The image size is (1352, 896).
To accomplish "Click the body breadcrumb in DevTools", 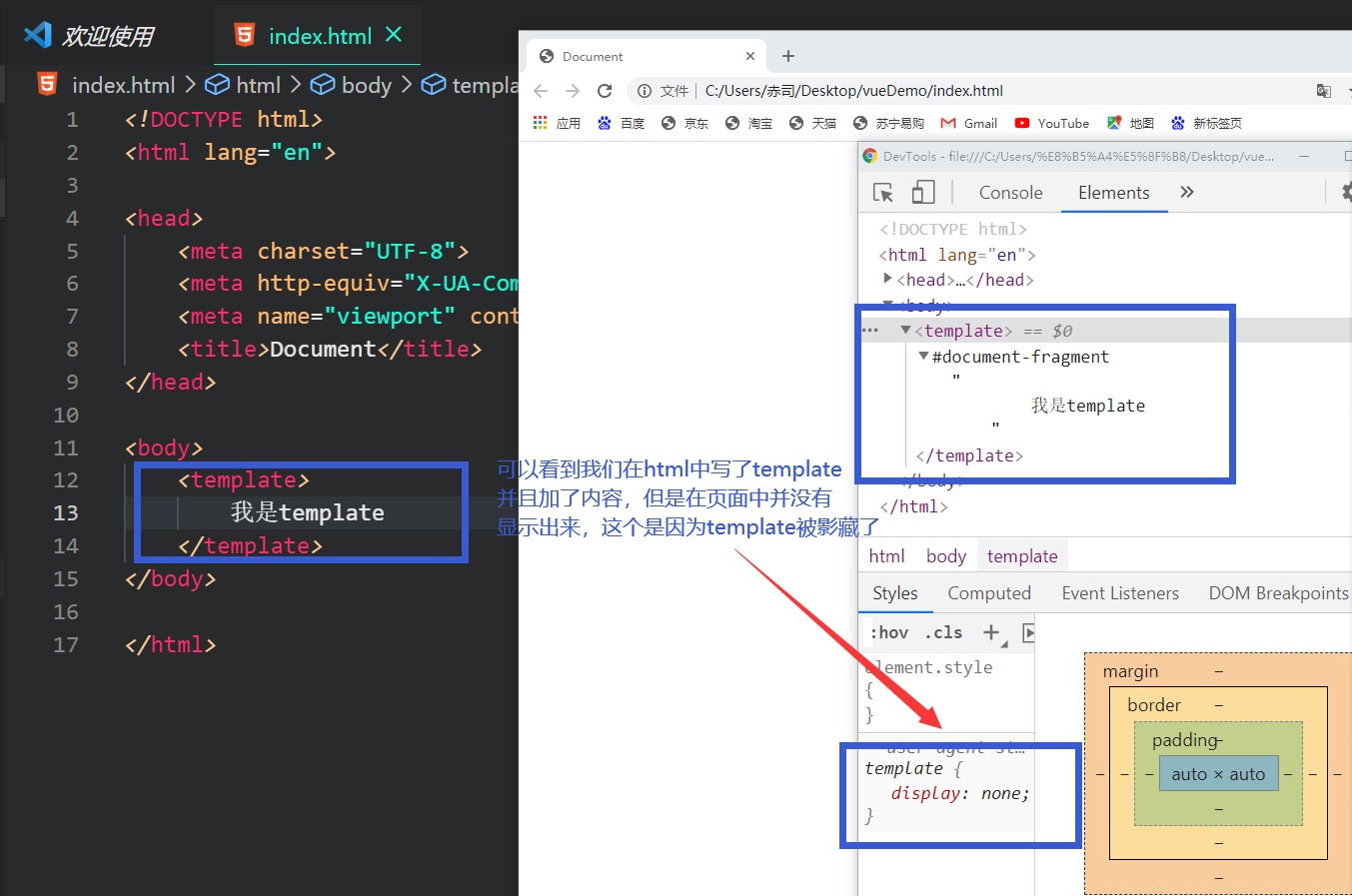I will (x=945, y=556).
